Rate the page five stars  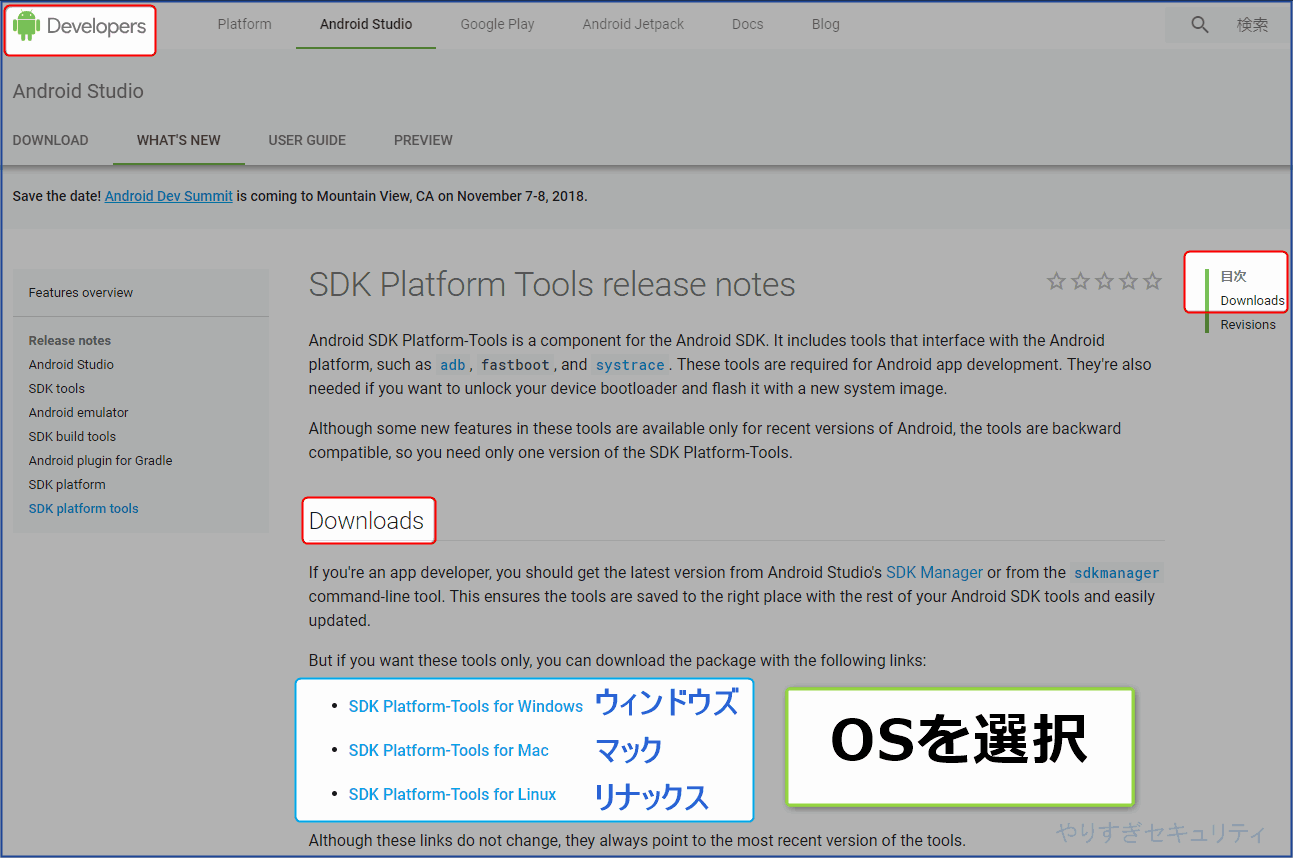1152,281
